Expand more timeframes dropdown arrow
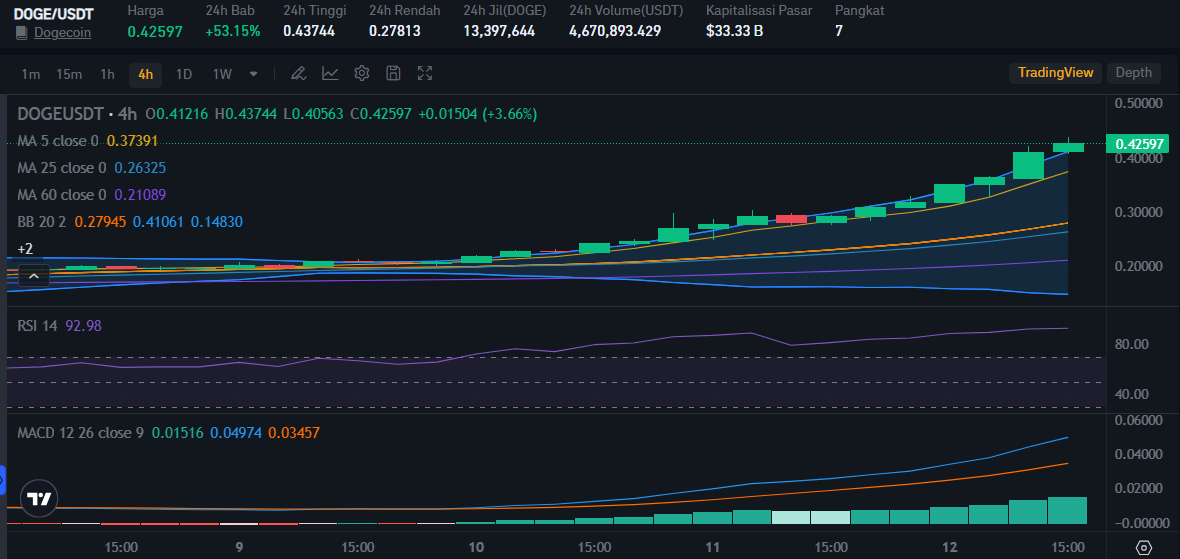This screenshot has height=559, width=1180. point(254,74)
